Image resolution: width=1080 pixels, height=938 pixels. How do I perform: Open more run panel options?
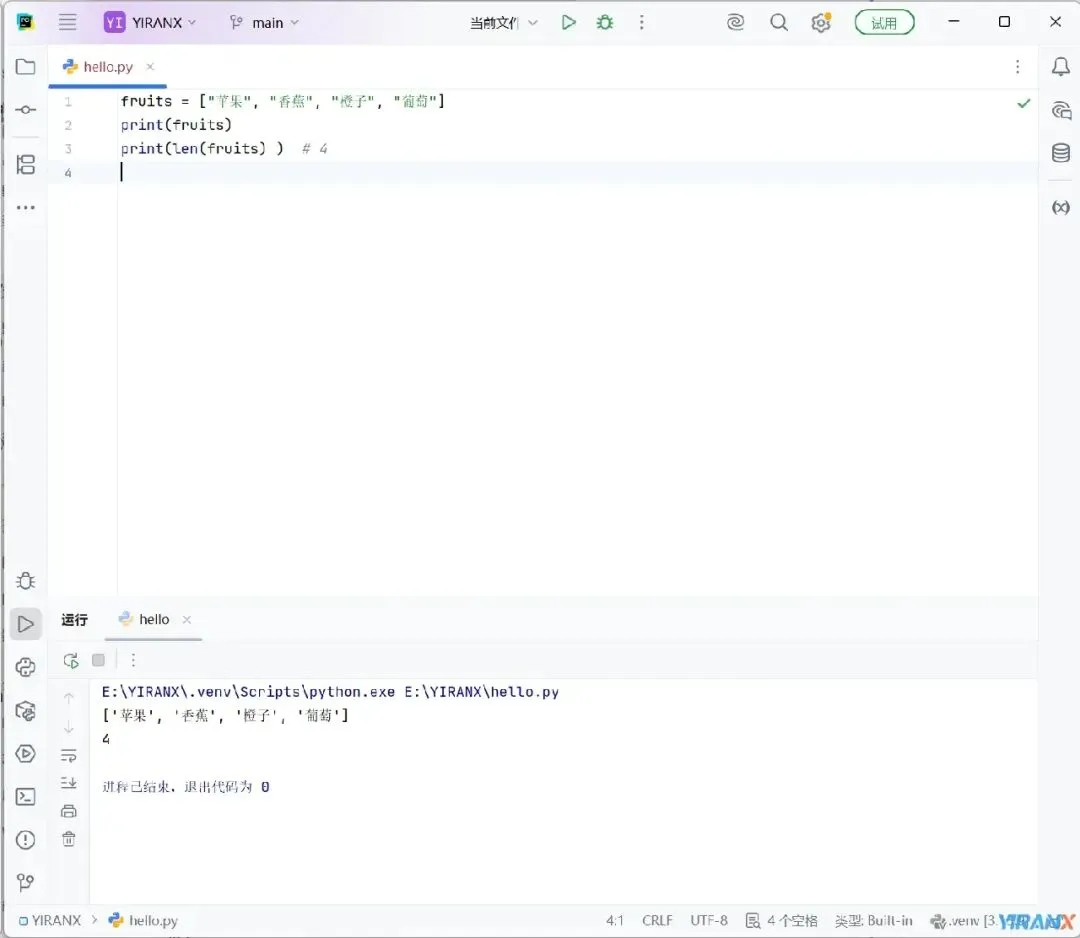tap(133, 660)
